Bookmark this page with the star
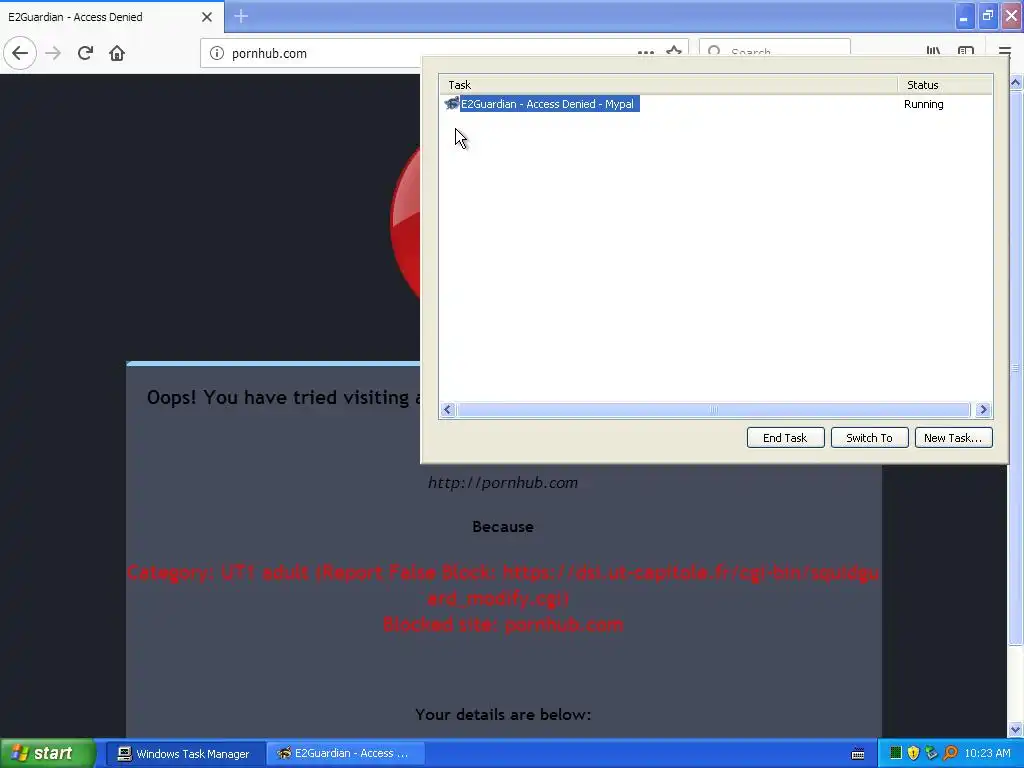The height and width of the screenshot is (768, 1024). [x=674, y=52]
